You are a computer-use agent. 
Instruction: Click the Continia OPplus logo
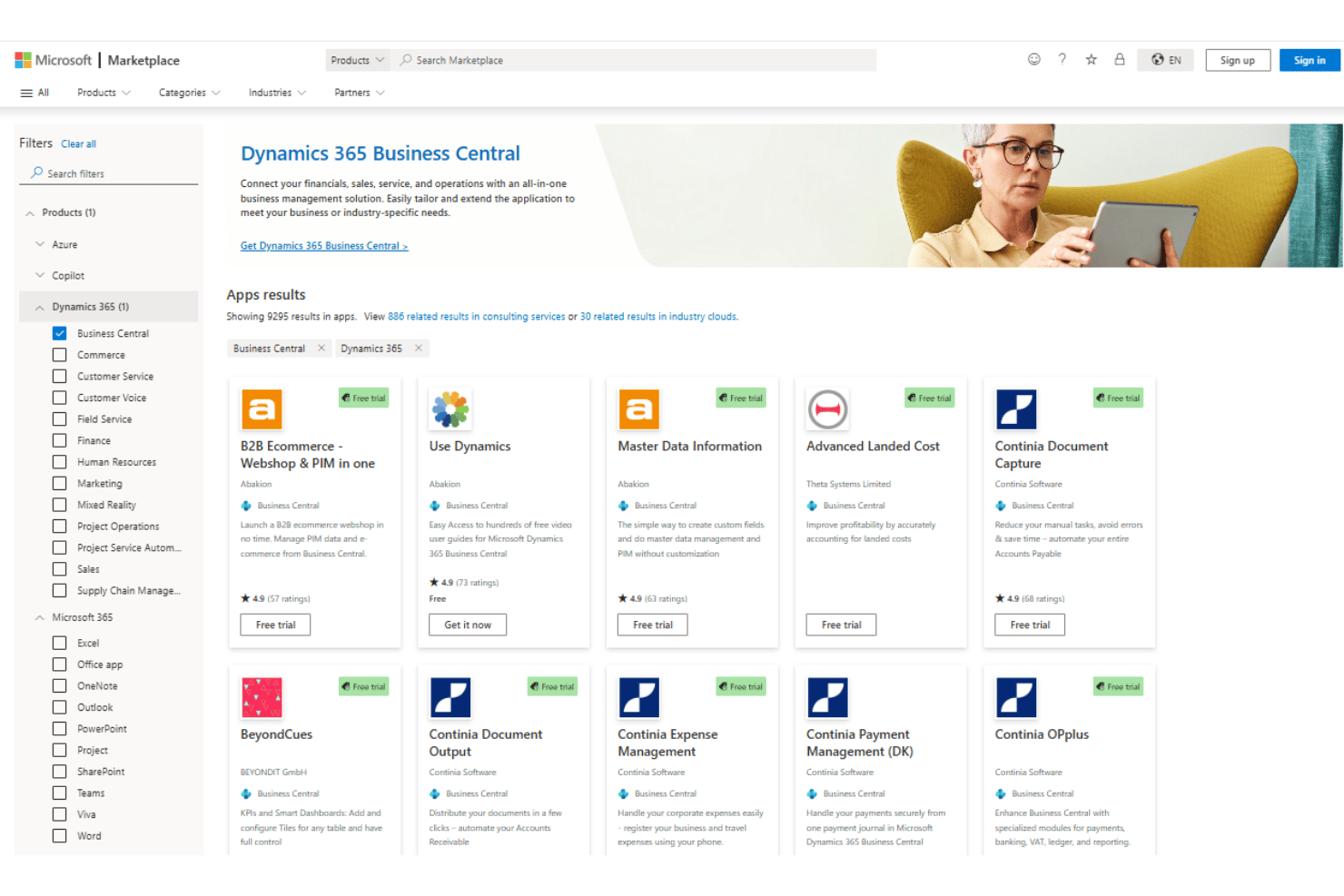1016,698
